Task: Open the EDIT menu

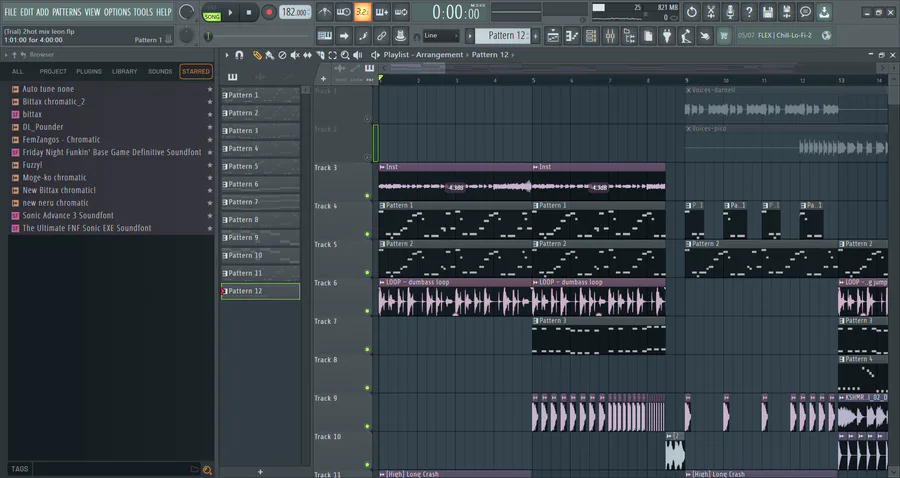Action: pyautogui.click(x=26, y=12)
